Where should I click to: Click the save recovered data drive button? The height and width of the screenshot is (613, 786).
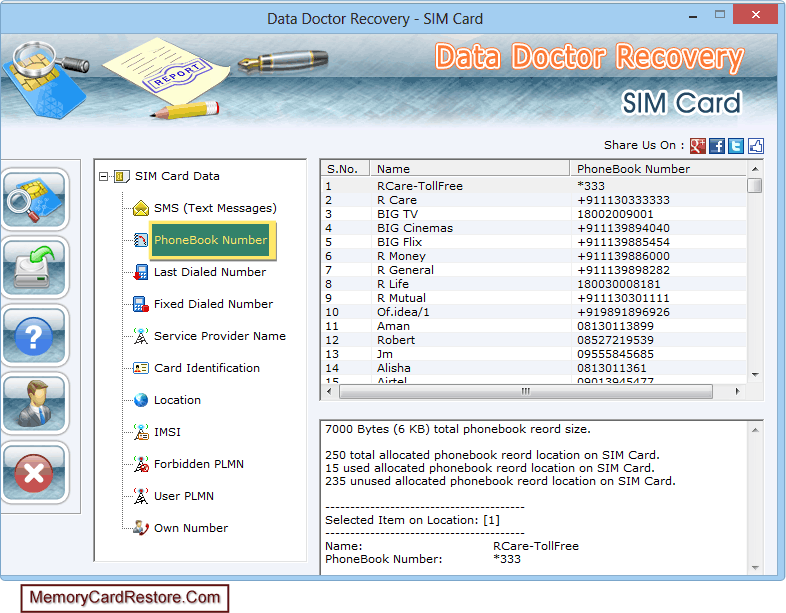[35, 268]
